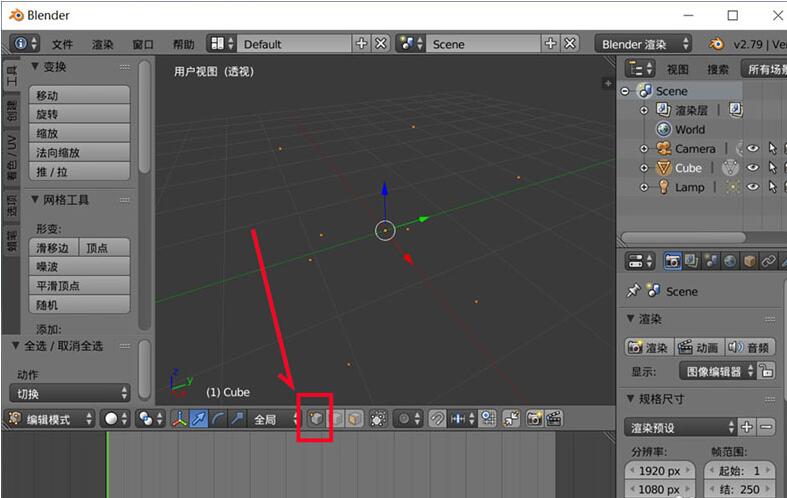The width and height of the screenshot is (787, 498).
Task: Expand Cube node in outliner
Action: coord(644,168)
